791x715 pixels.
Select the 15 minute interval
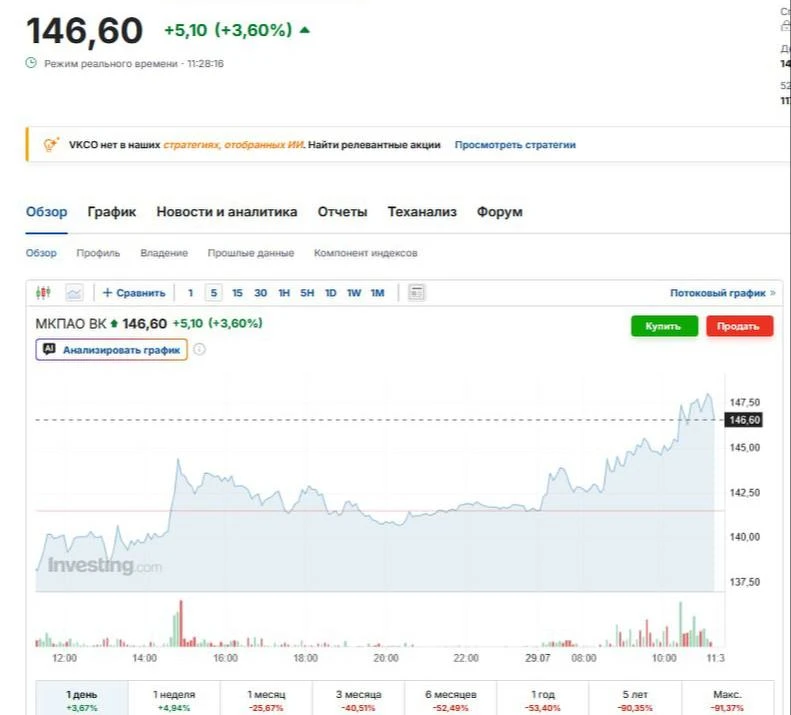(x=237, y=293)
